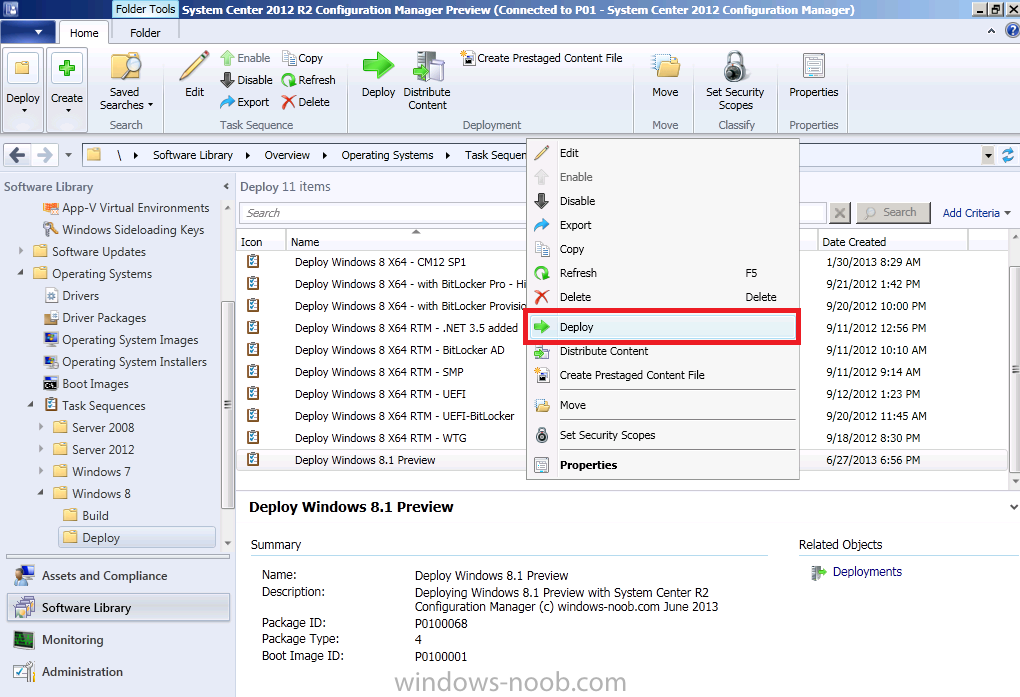The height and width of the screenshot is (697, 1020).
Task: Choose Properties from the context menu
Action: [662, 465]
